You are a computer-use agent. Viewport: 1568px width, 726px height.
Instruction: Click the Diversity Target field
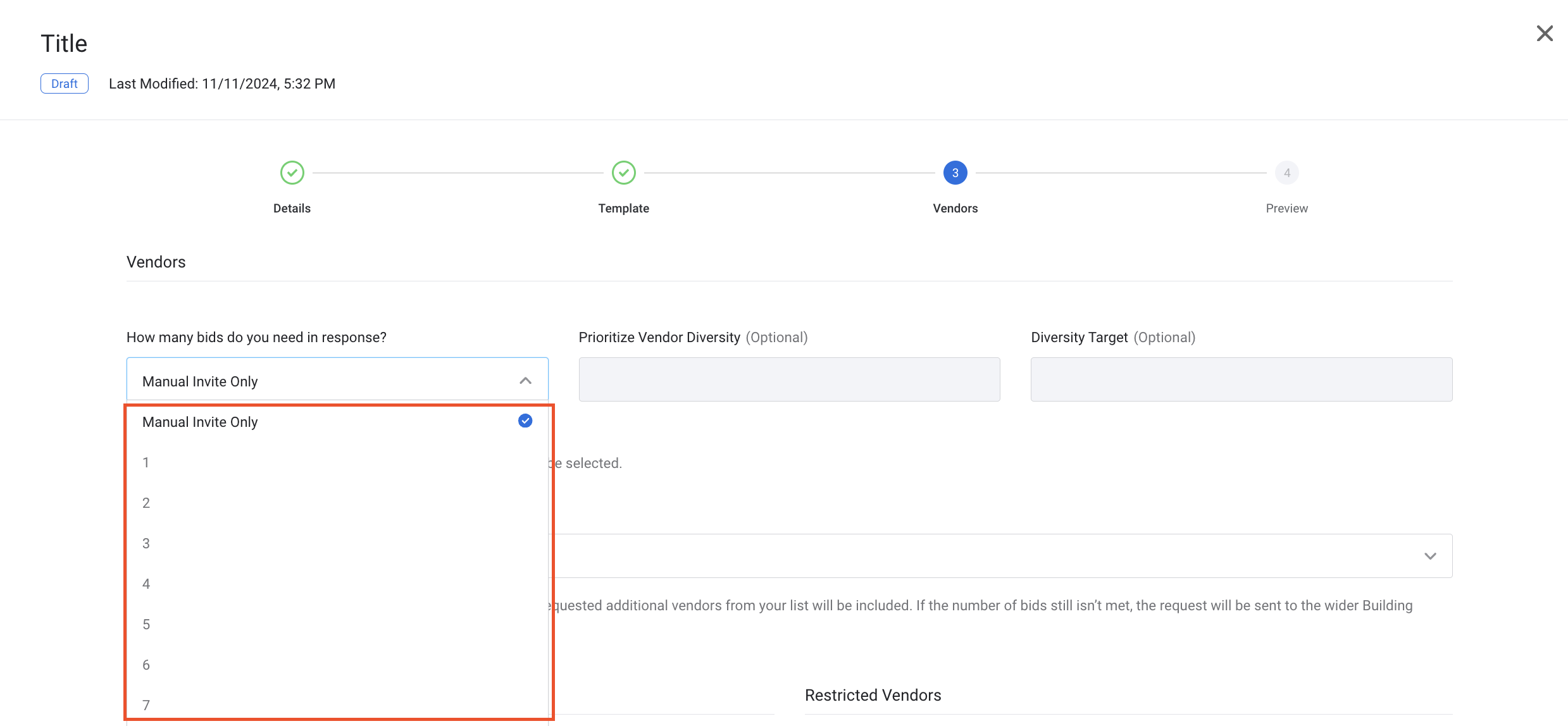(1241, 379)
